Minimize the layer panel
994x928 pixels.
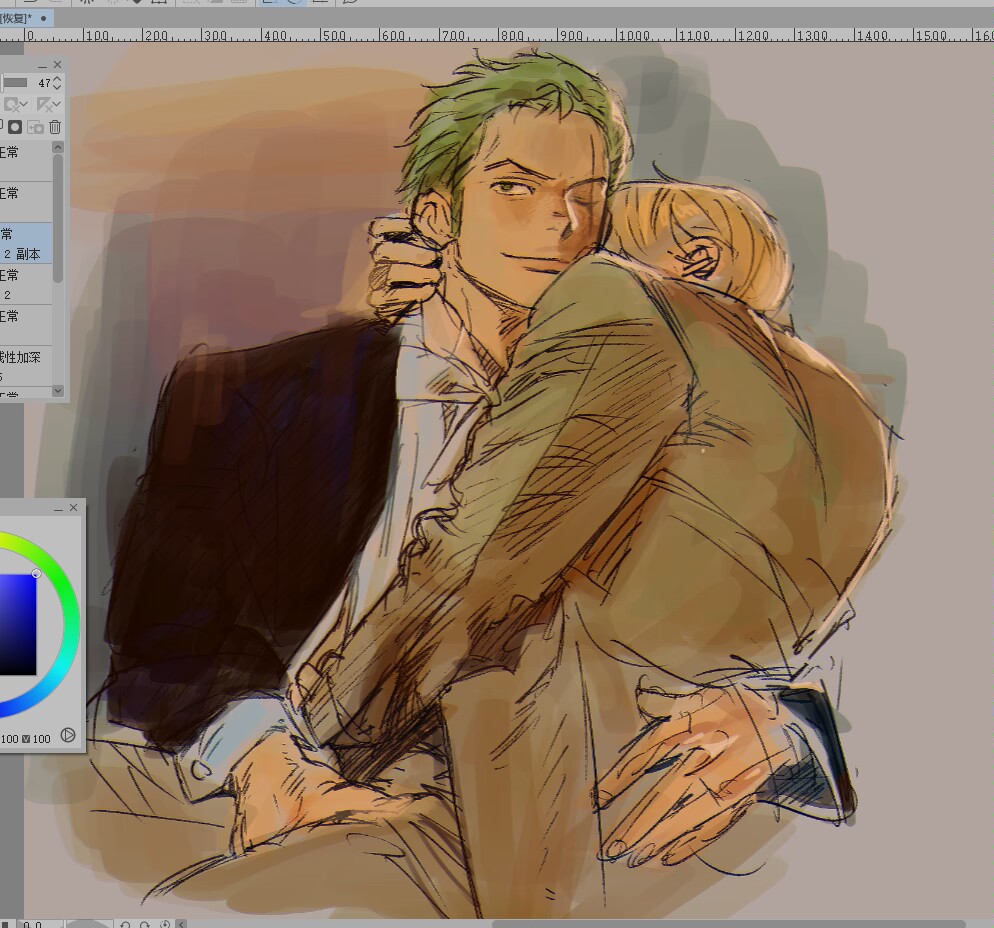(42, 65)
